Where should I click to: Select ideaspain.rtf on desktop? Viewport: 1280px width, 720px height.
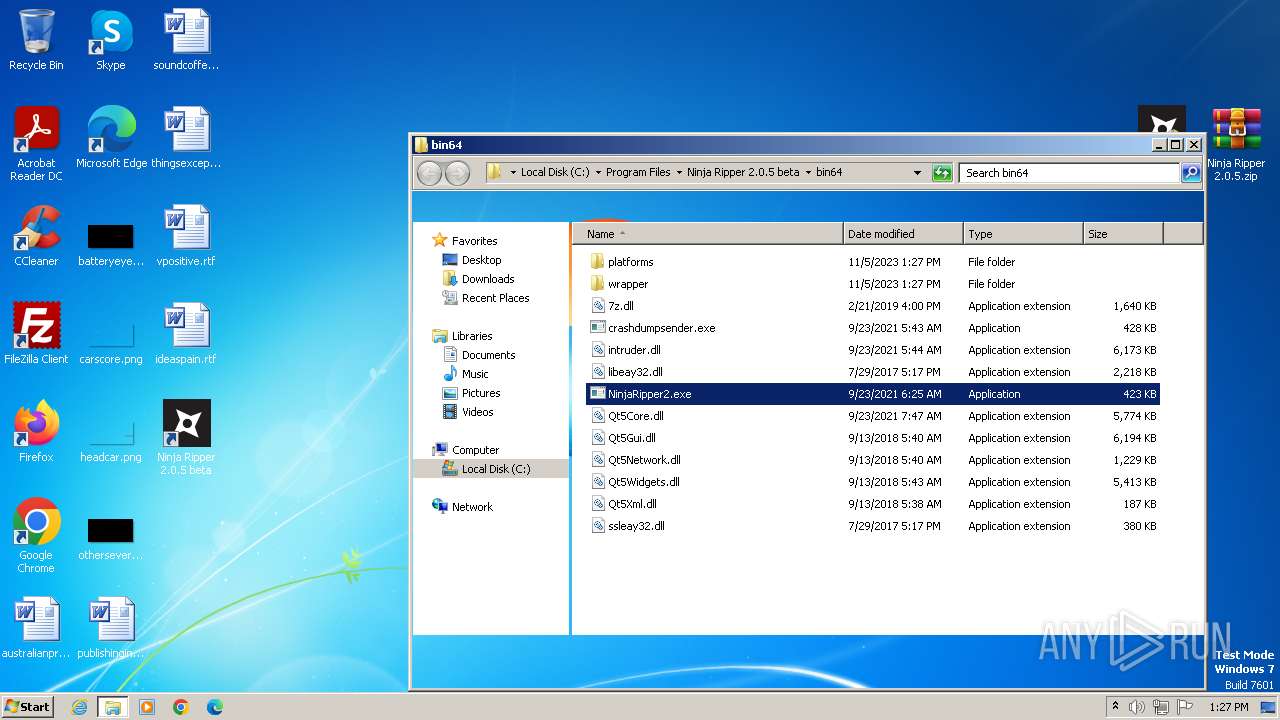pos(186,334)
